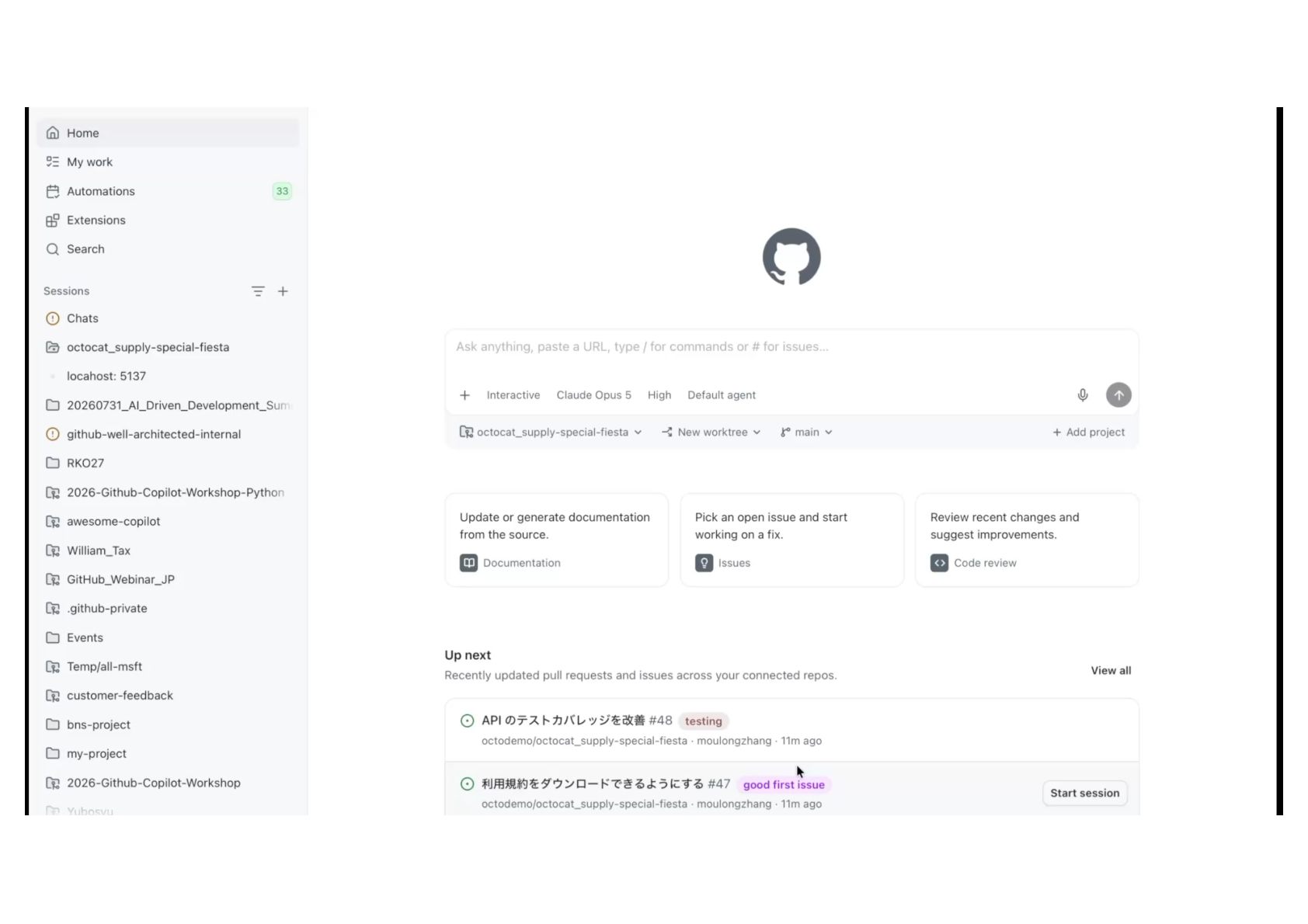The image size is (1308, 924).
Task: Open Temp/all-msft project
Action: point(167,666)
